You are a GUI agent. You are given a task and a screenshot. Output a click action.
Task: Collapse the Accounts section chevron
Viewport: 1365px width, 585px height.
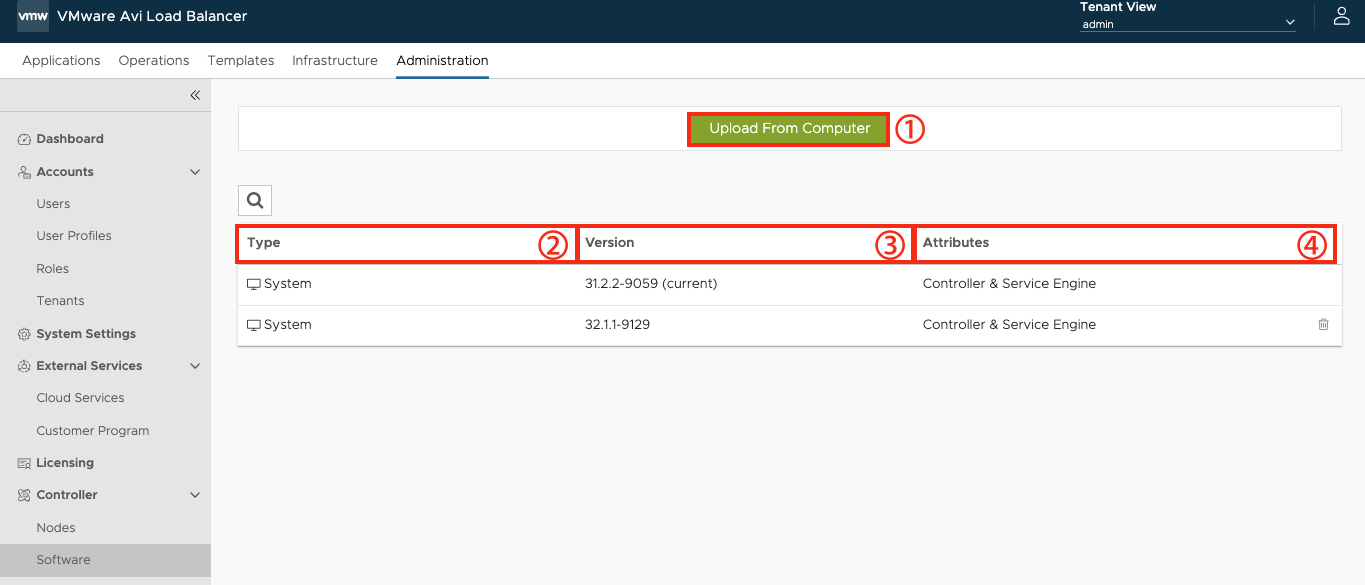[195, 172]
